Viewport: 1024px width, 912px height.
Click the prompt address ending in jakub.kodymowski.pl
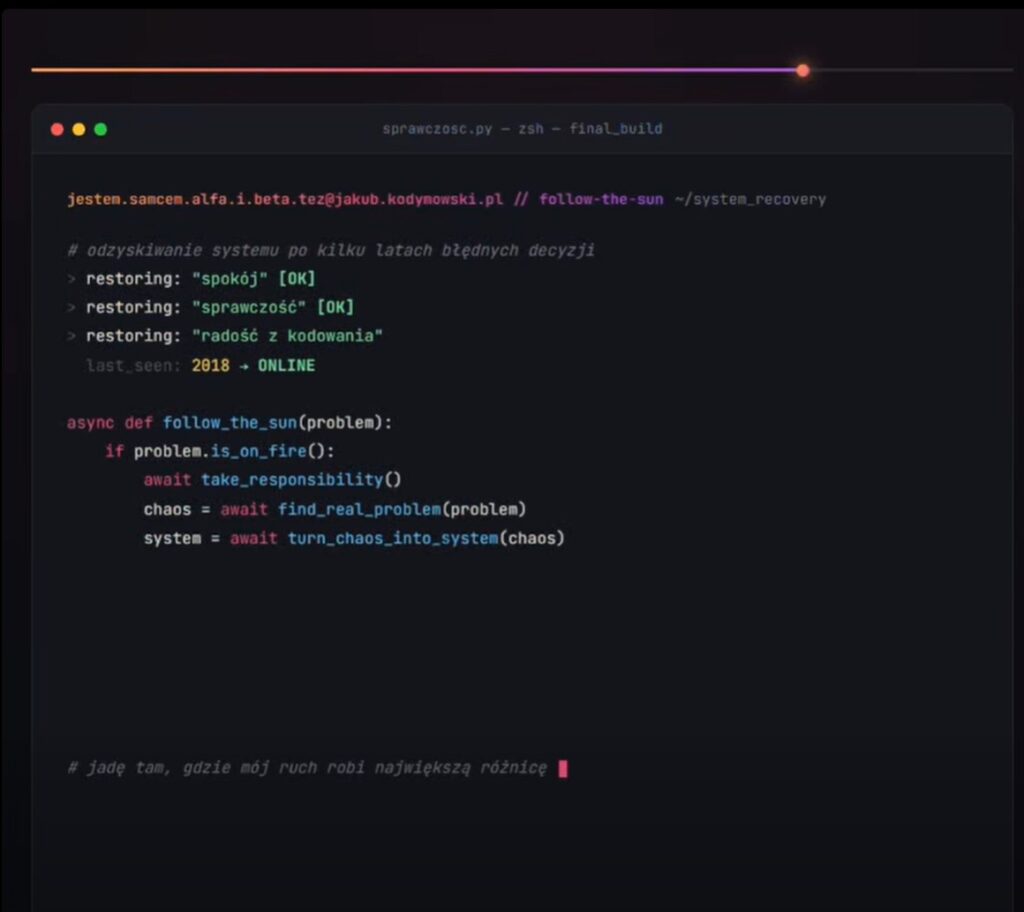285,199
